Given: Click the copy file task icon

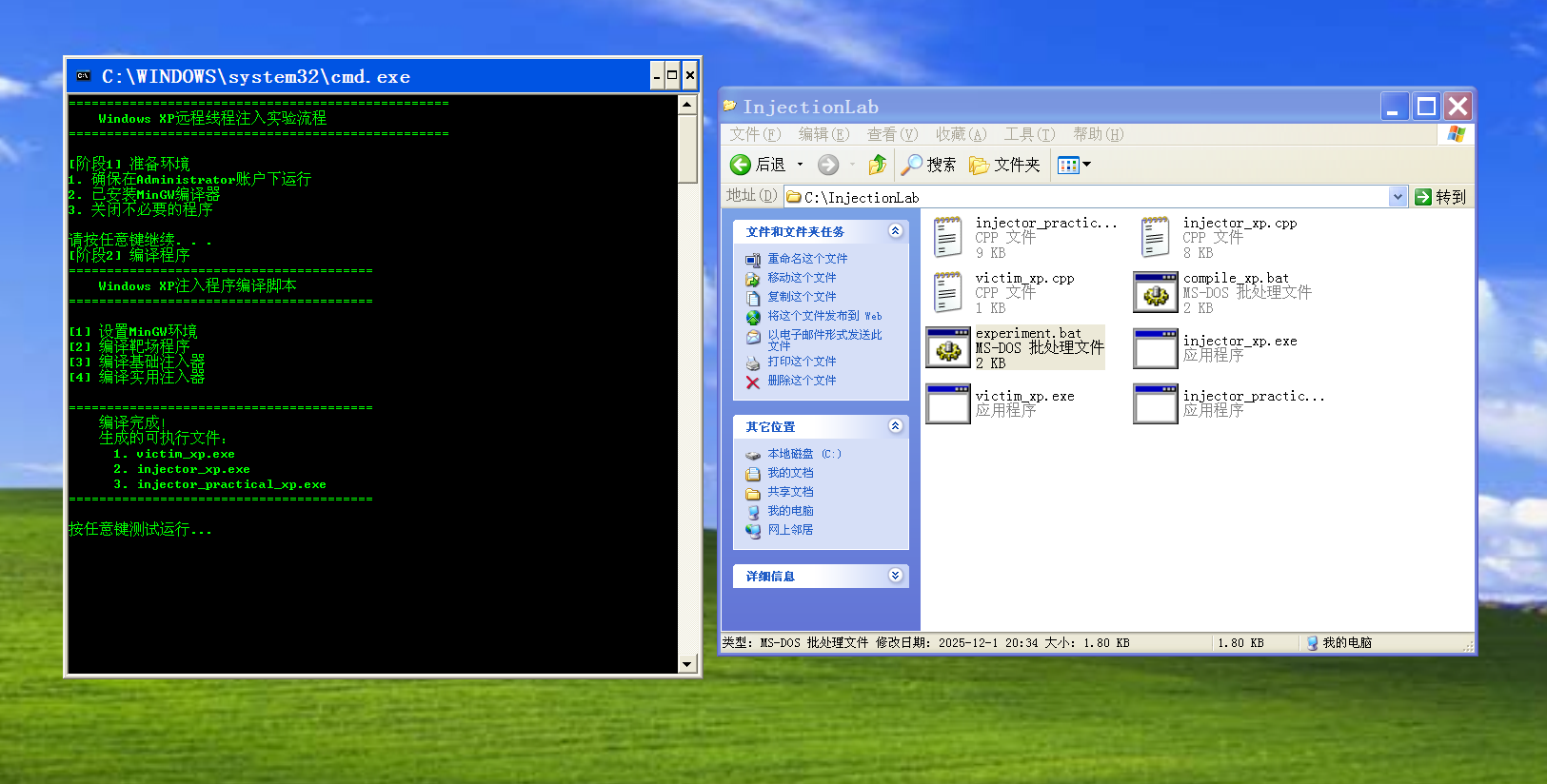Looking at the screenshot, I should click(753, 298).
